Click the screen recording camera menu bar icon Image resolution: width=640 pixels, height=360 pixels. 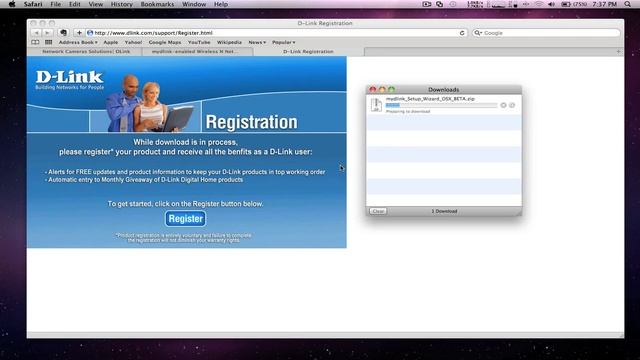click(427, 4)
